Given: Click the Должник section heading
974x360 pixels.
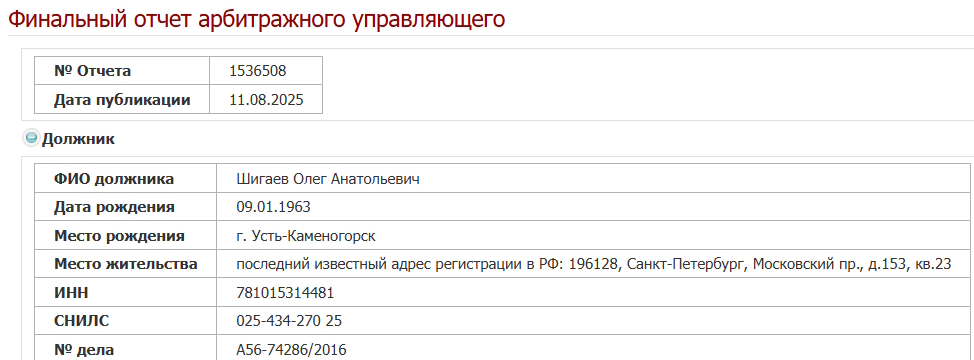Looking at the screenshot, I should (78, 139).
